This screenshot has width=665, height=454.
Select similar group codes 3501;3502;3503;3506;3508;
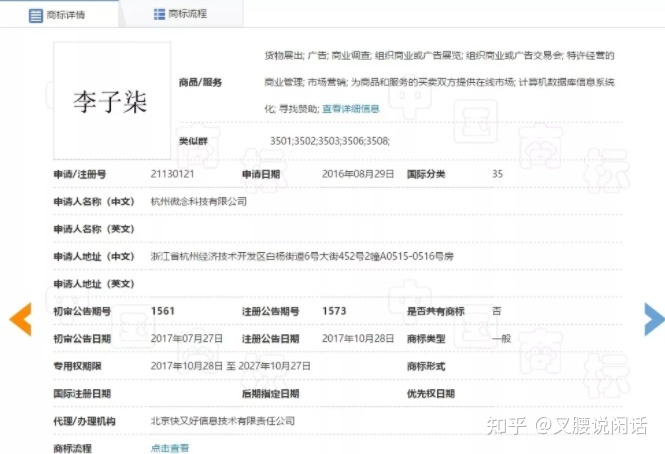[x=330, y=141]
